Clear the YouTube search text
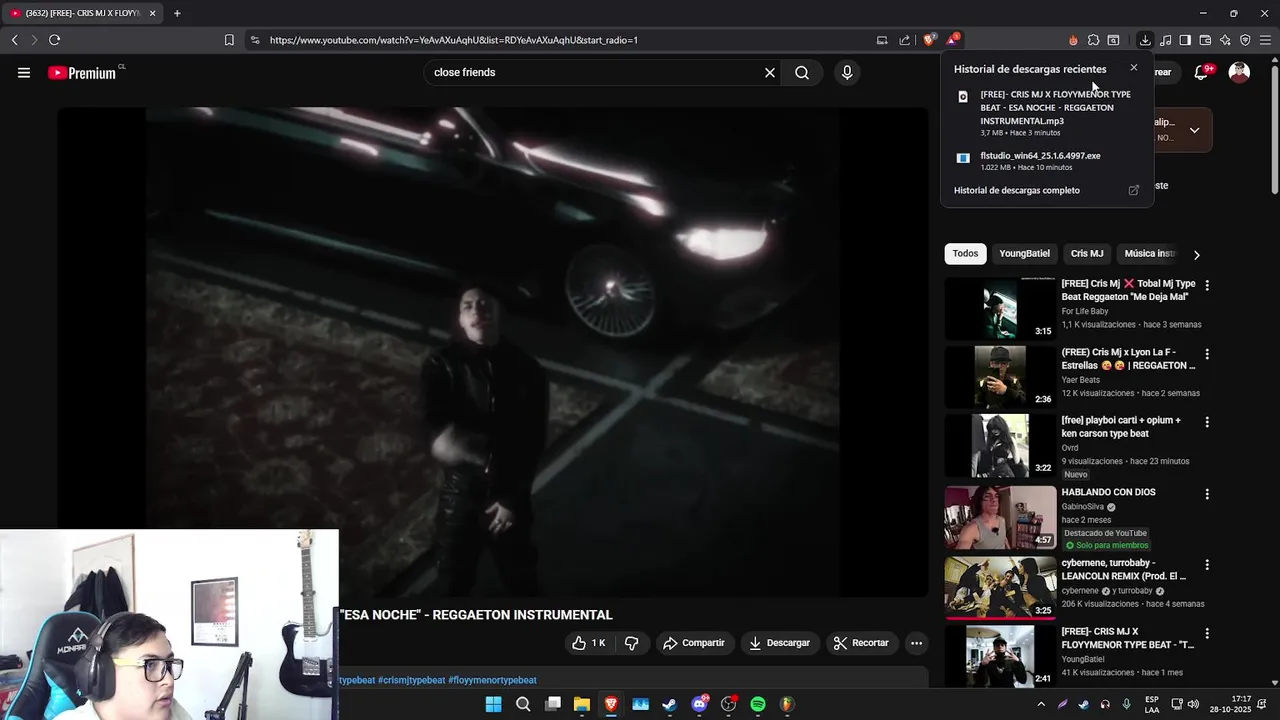This screenshot has width=1280, height=720. (x=770, y=72)
